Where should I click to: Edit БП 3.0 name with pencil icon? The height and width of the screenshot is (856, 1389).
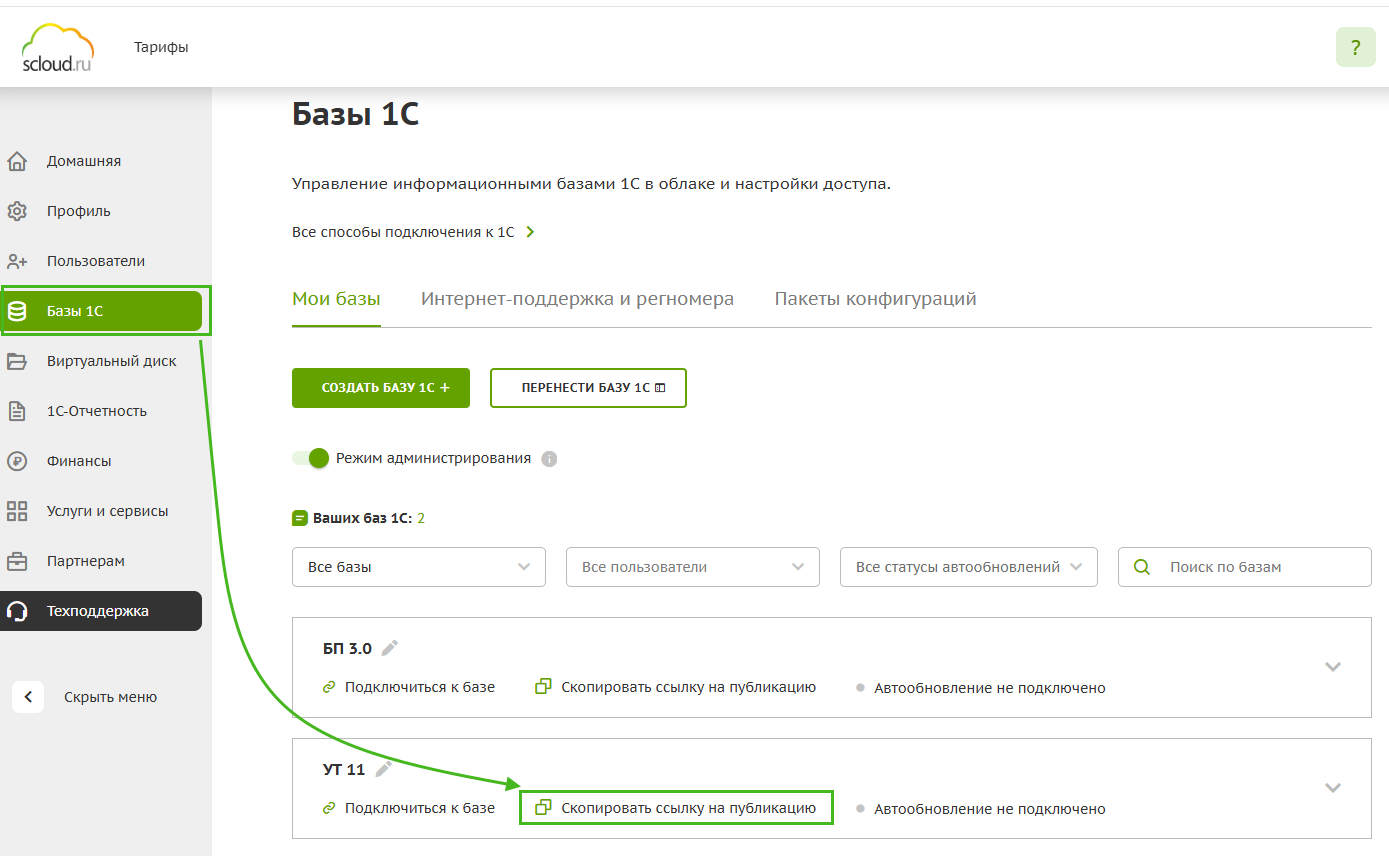coord(390,648)
